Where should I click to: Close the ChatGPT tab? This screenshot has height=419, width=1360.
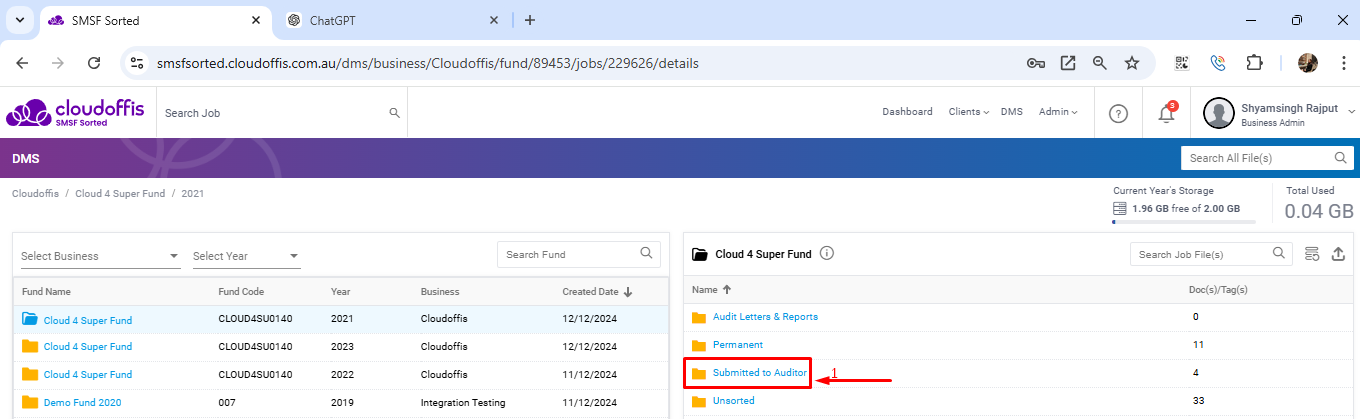494,20
